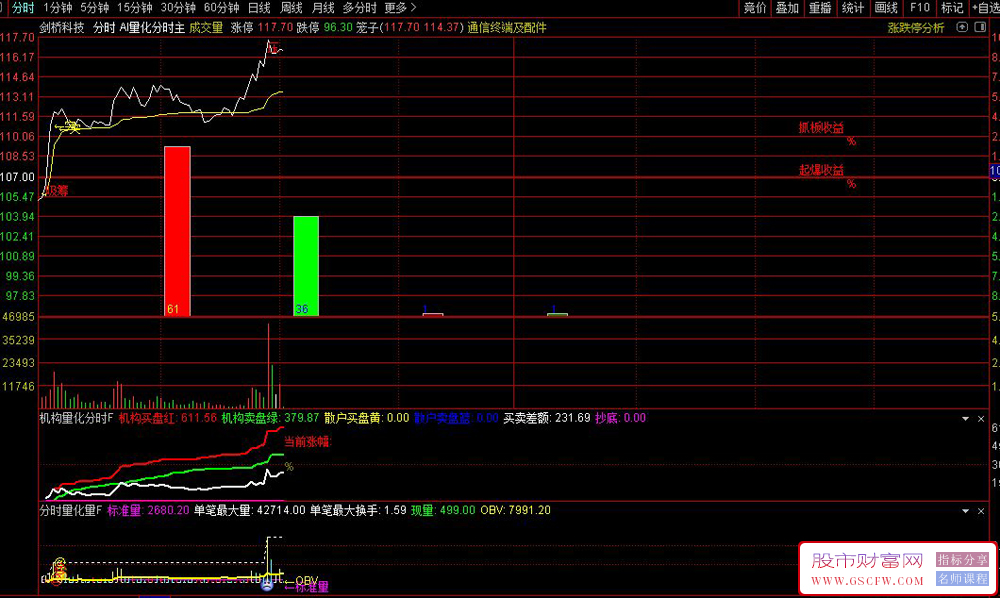Screen dimensions: 1000x598
Task: Open dropdown arrow of 分时量化量F panel
Action: pos(966,511)
